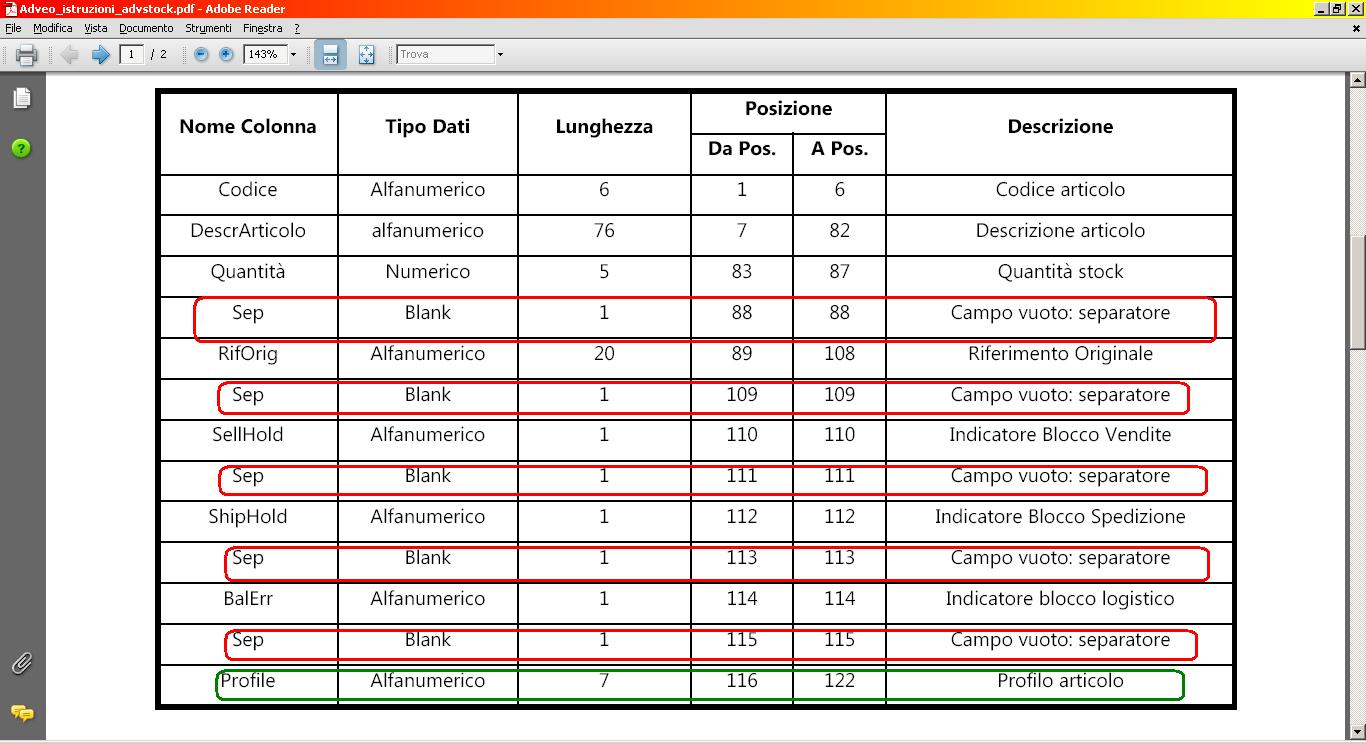This screenshot has width=1366, height=744.
Task: Zoom out with the minus icon
Action: (201, 55)
